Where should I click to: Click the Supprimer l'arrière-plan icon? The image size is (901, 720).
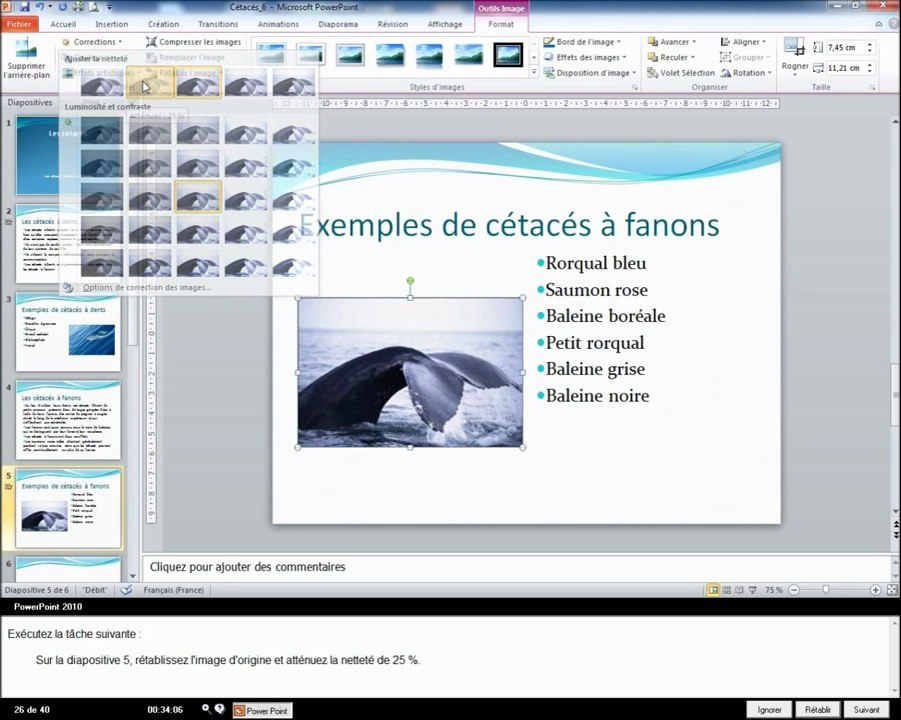(26, 48)
